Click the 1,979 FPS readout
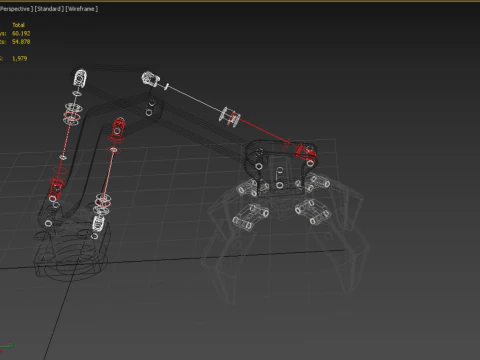Viewport: 480px width, 360px height. 20,58
